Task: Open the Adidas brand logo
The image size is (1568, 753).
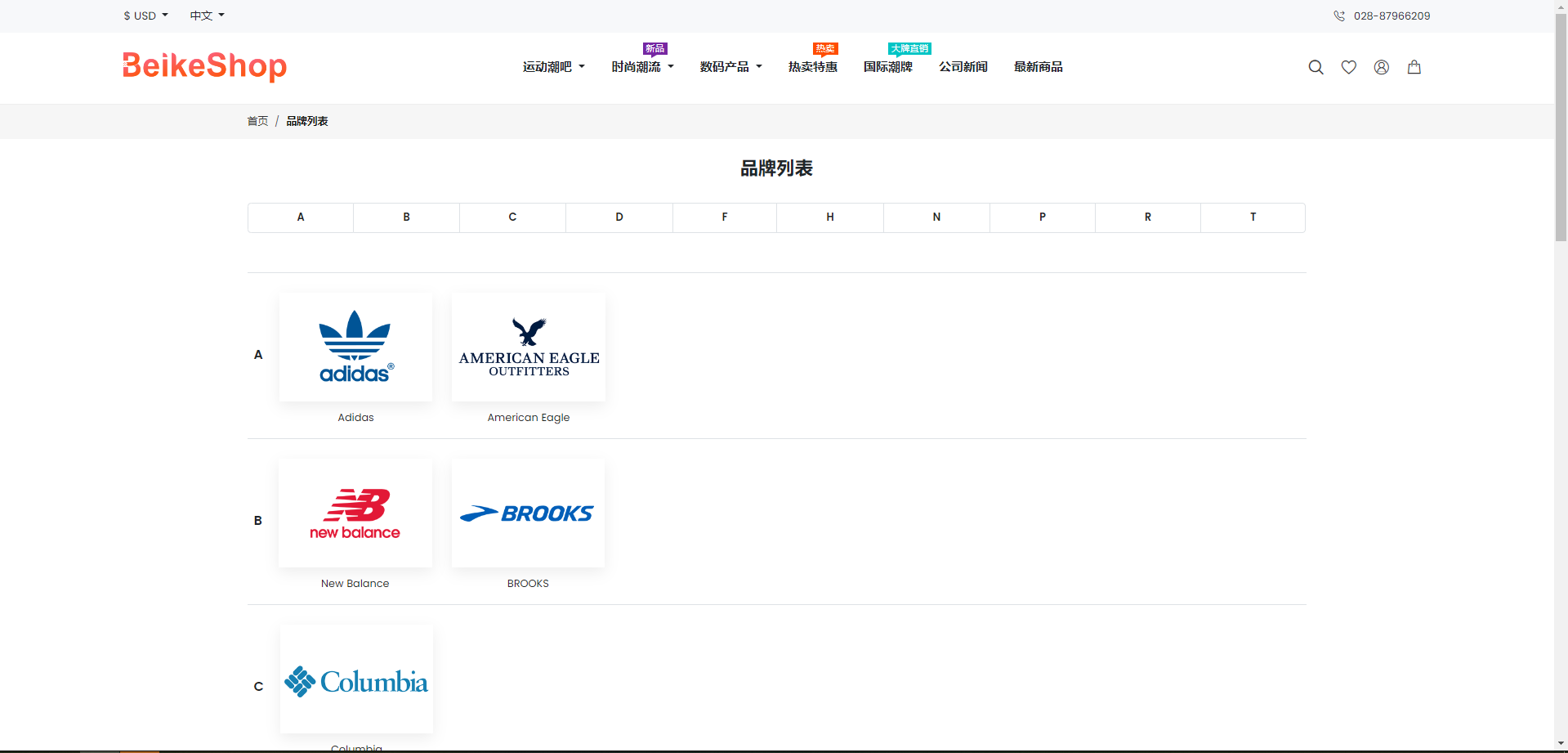Action: [355, 347]
